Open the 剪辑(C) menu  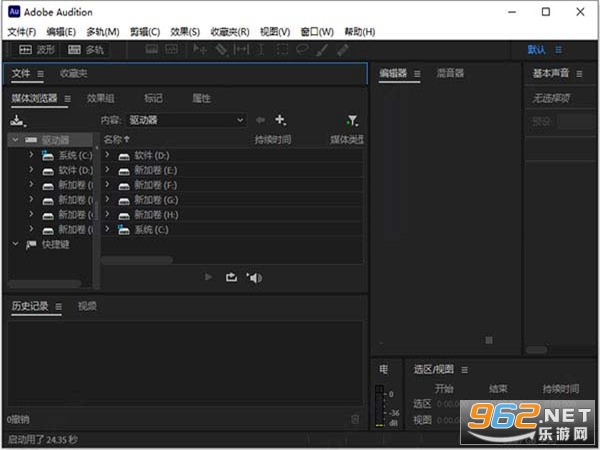(x=145, y=32)
